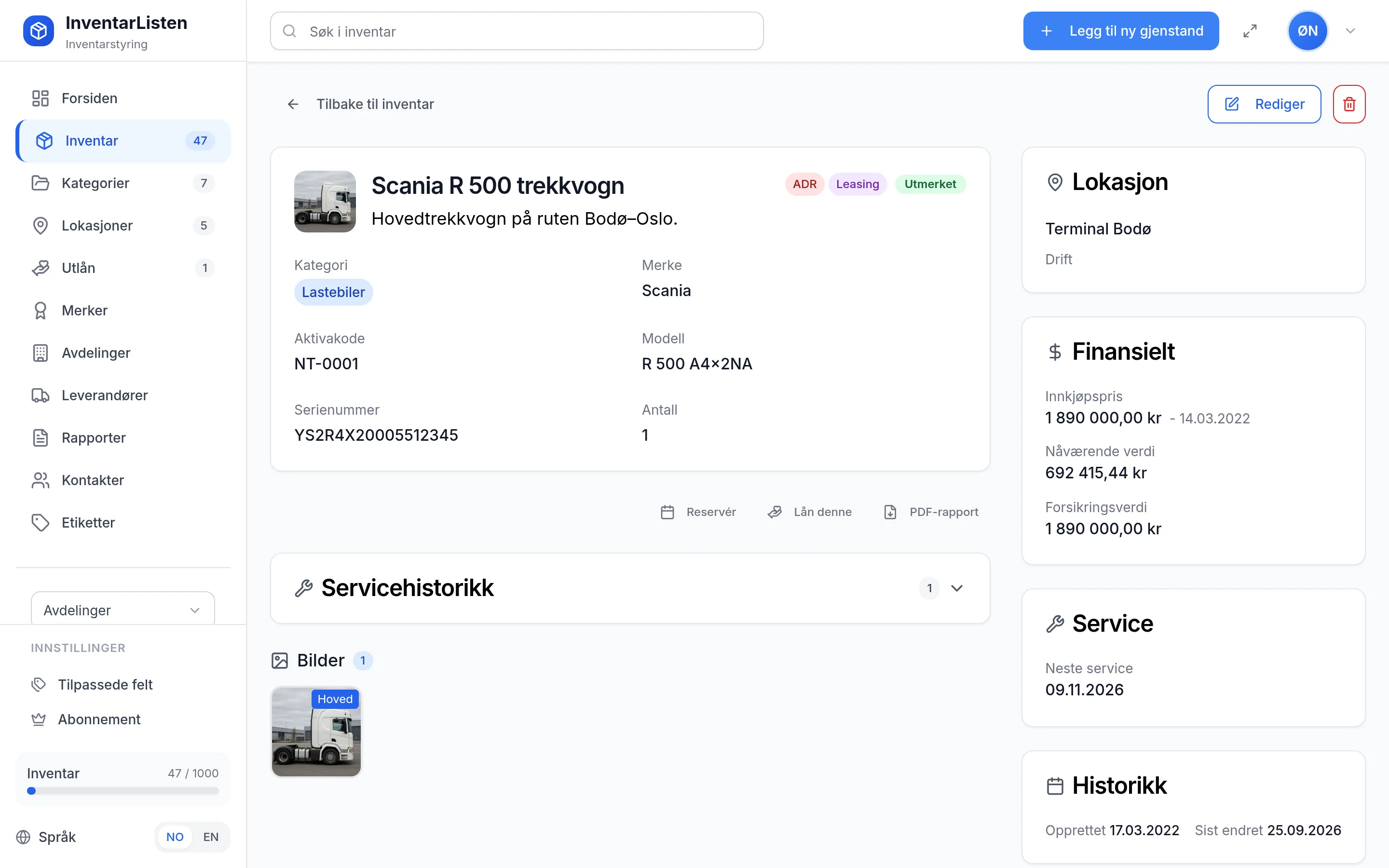
Task: Open the Hoved truck image thumbnail
Action: click(316, 732)
